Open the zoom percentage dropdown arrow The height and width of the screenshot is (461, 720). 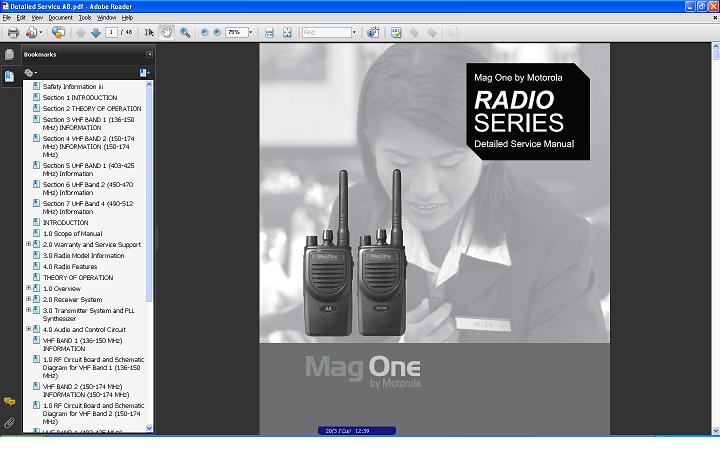coord(250,33)
